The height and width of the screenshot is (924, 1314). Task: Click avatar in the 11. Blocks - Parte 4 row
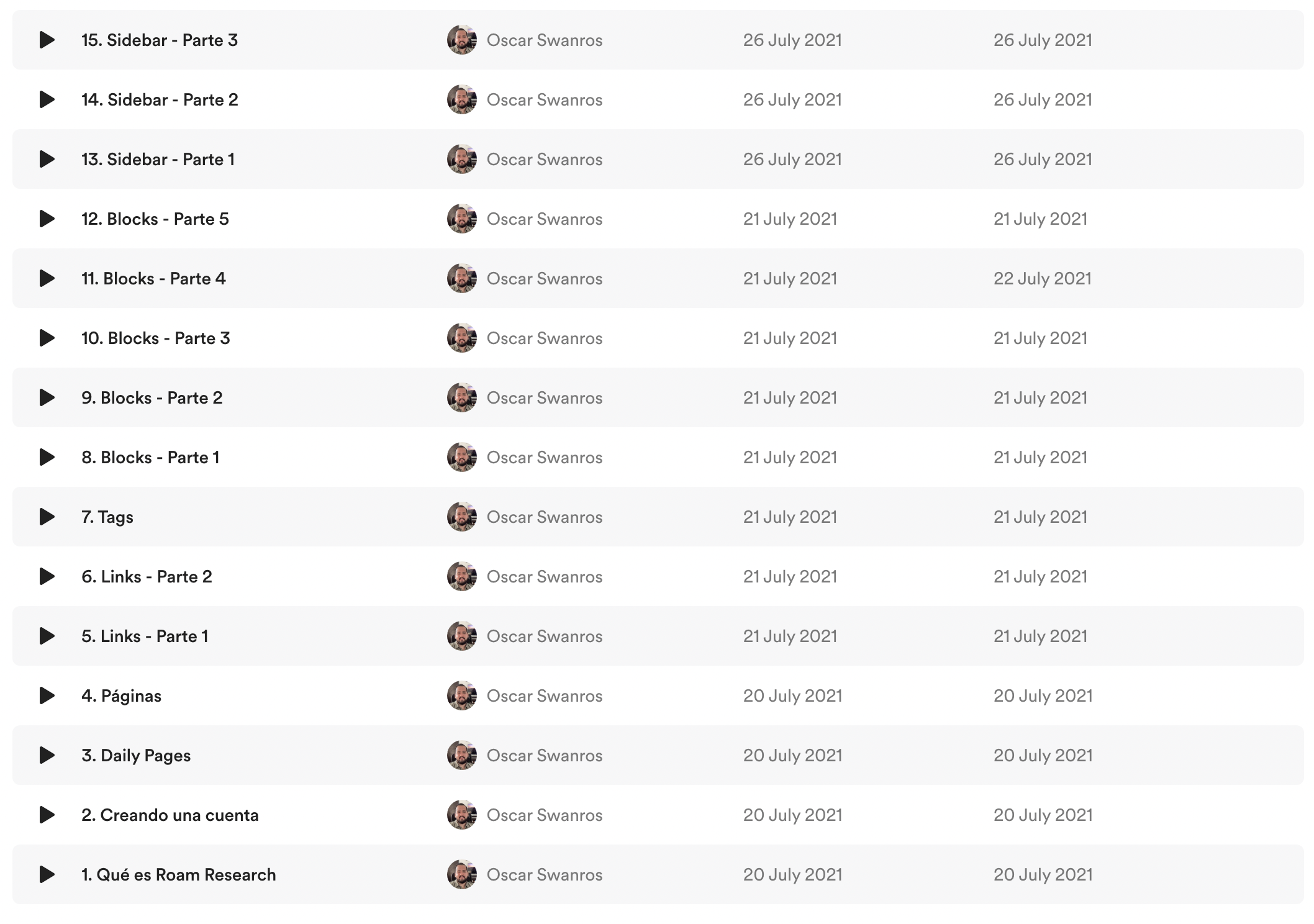coord(462,278)
